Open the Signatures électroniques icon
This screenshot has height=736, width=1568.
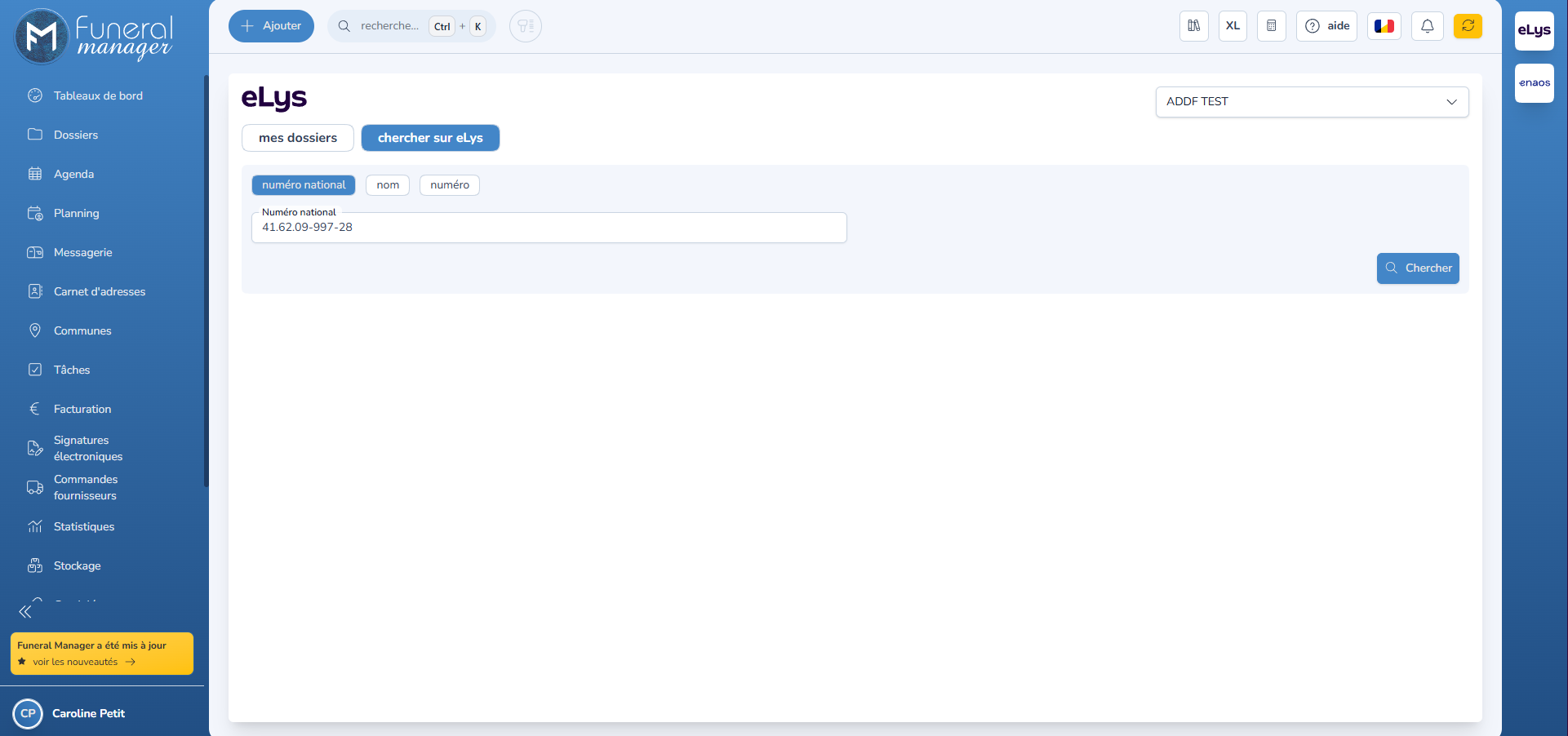pos(35,448)
